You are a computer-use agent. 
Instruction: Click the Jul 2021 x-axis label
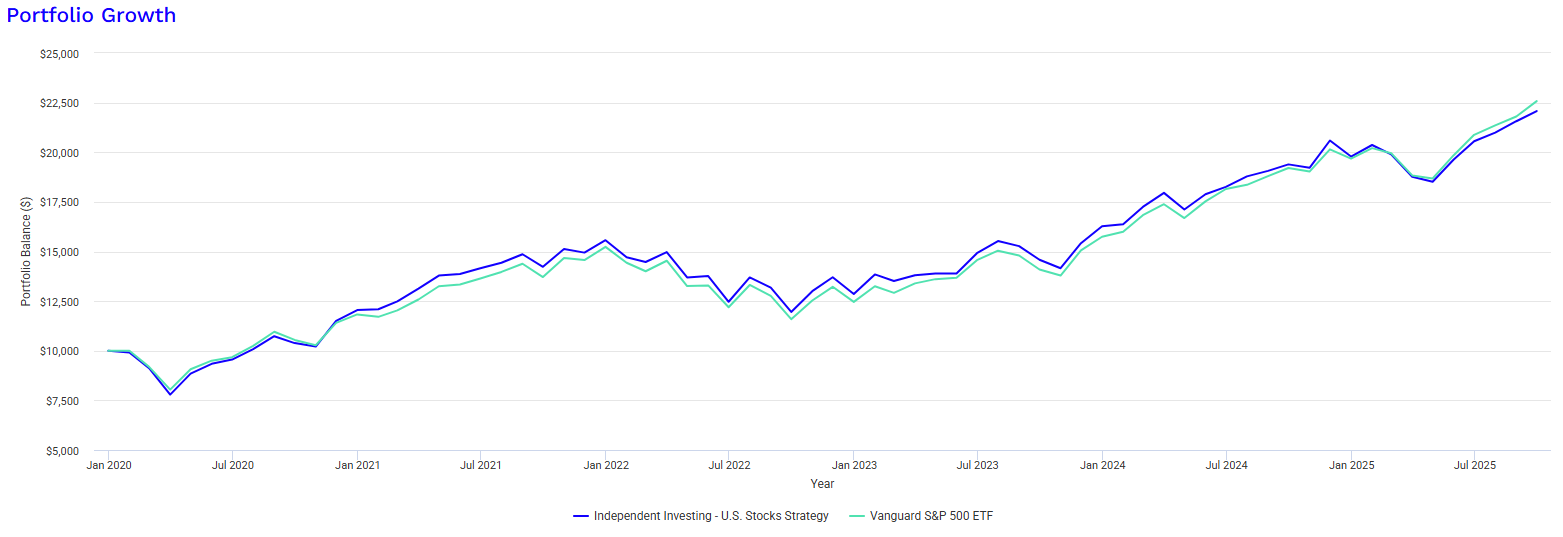click(481, 465)
